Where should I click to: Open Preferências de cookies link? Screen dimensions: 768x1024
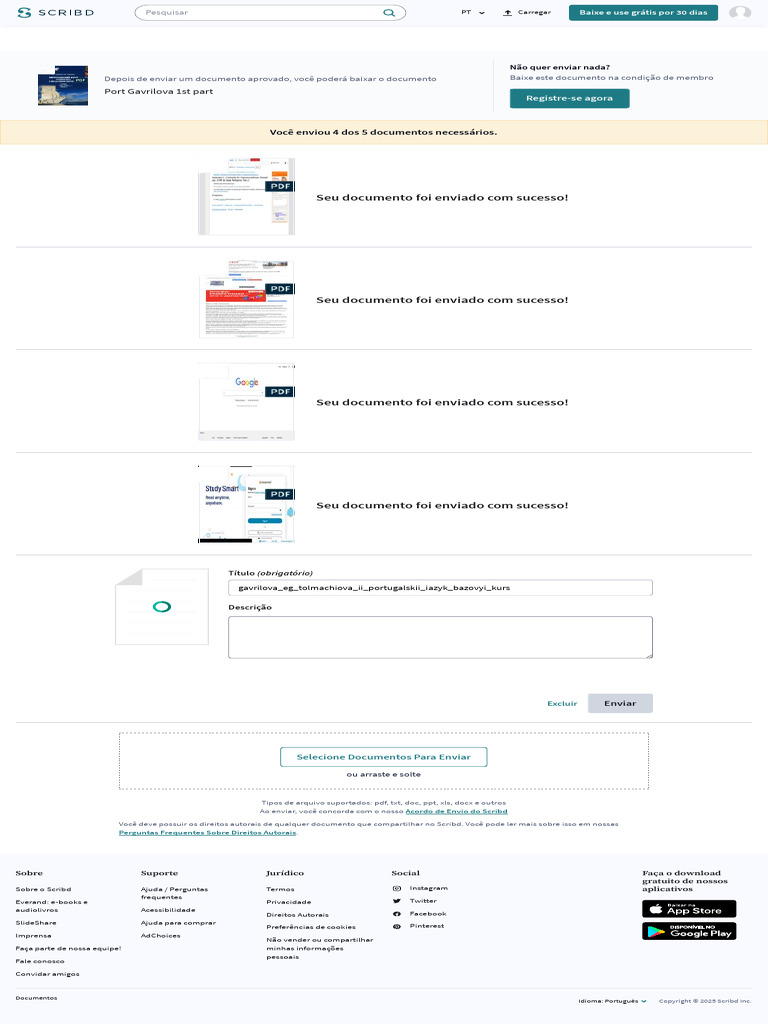coord(311,927)
